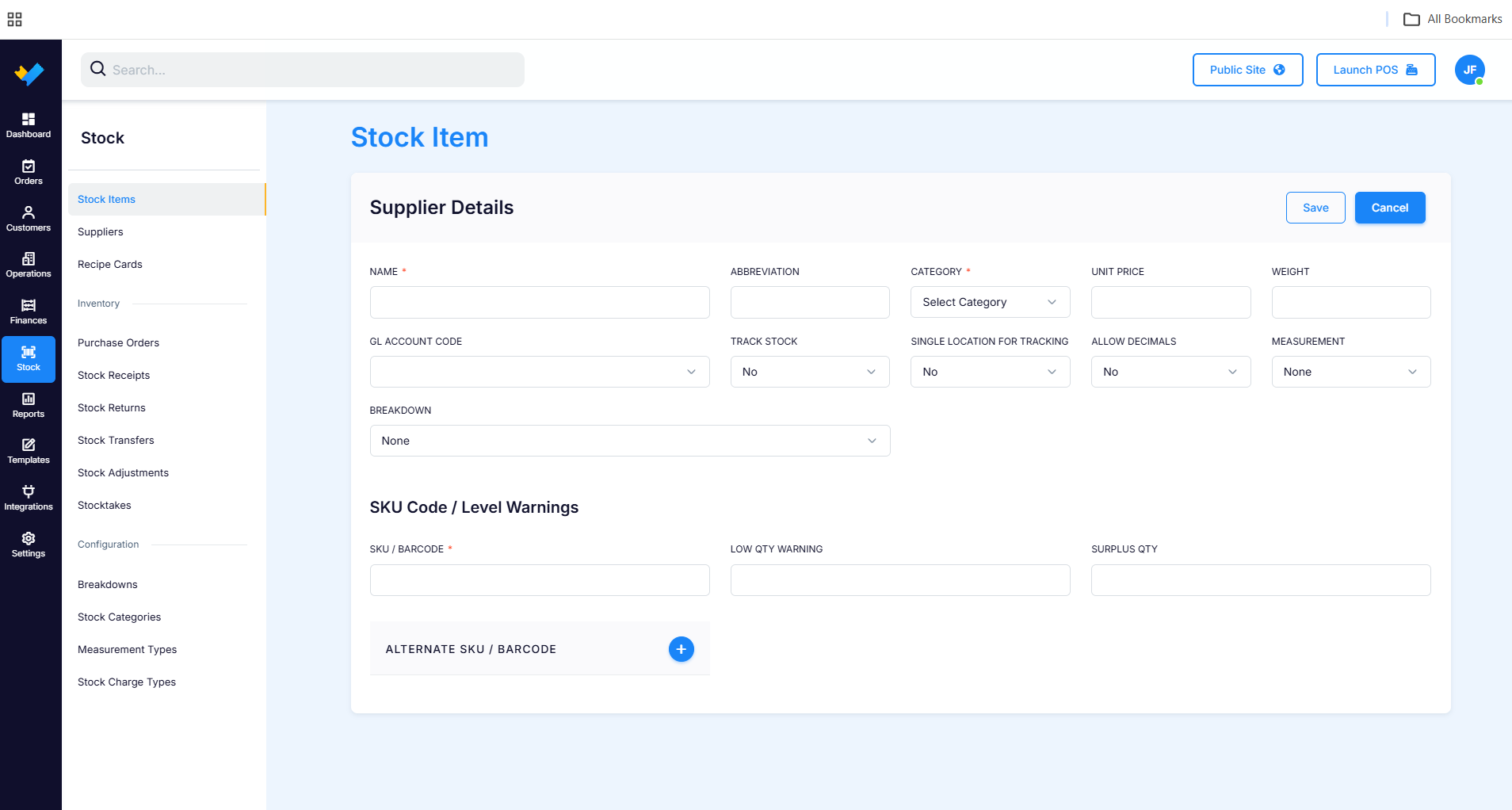Select Stock Items in the side menu

[166, 199]
